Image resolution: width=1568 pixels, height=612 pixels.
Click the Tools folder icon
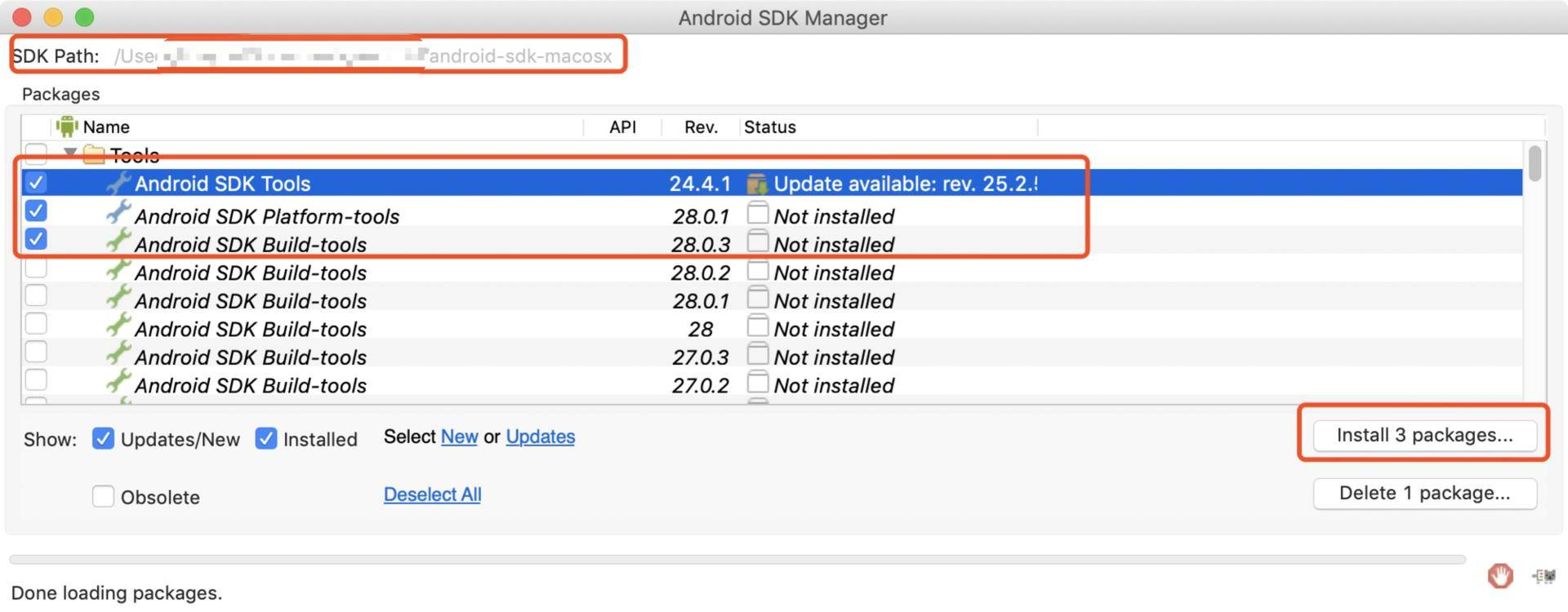(x=94, y=153)
